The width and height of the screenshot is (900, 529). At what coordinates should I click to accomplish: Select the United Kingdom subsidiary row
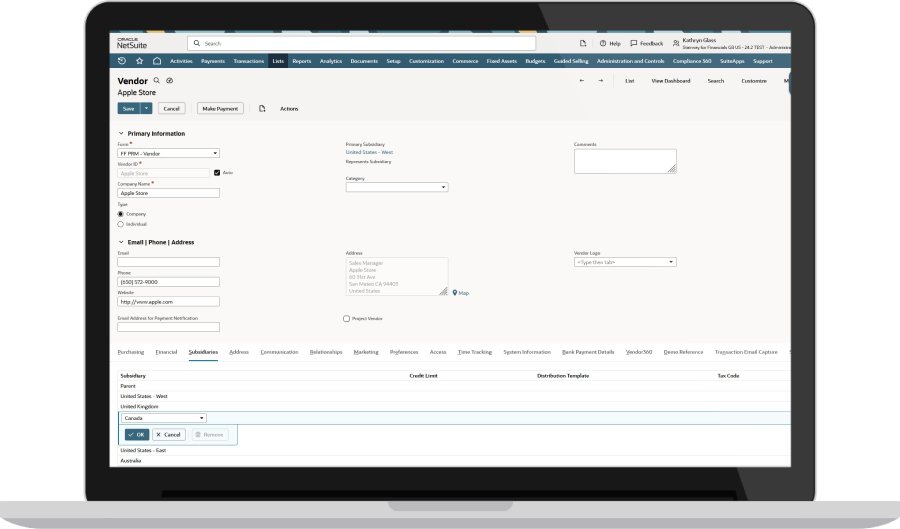coord(454,406)
